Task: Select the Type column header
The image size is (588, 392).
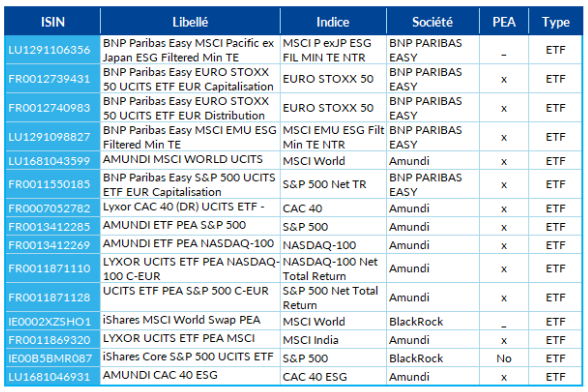Action: point(555,22)
